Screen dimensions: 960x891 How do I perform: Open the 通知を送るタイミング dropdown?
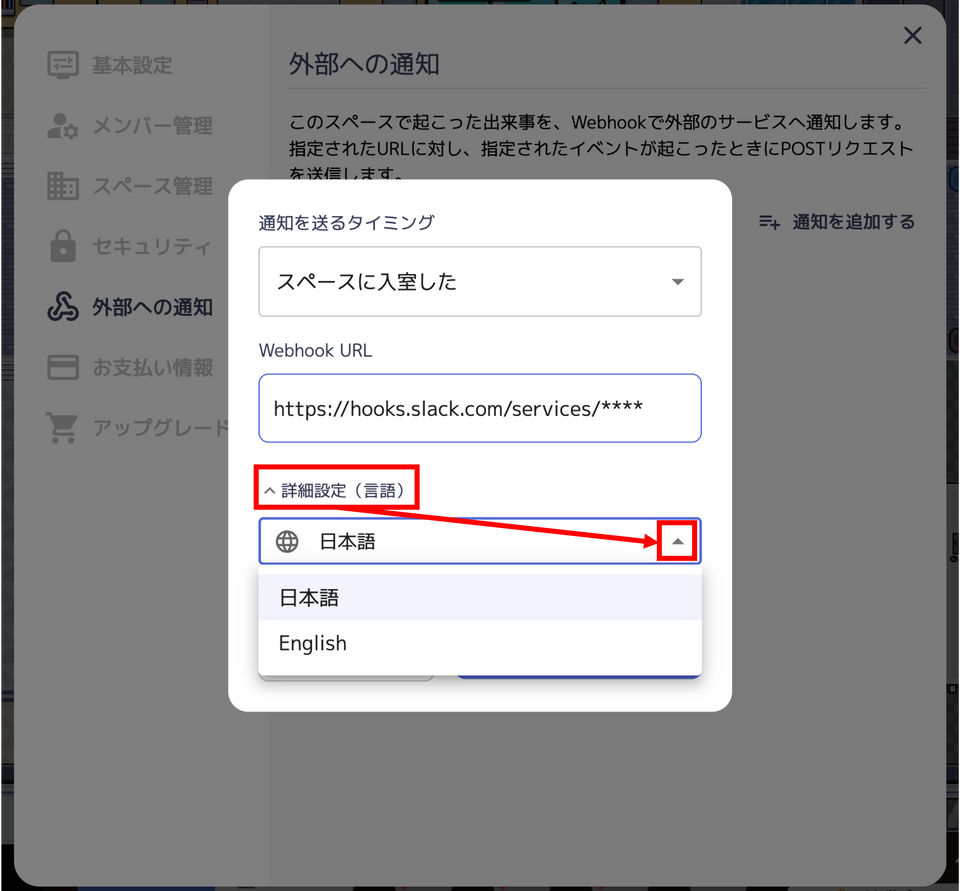pyautogui.click(x=480, y=282)
